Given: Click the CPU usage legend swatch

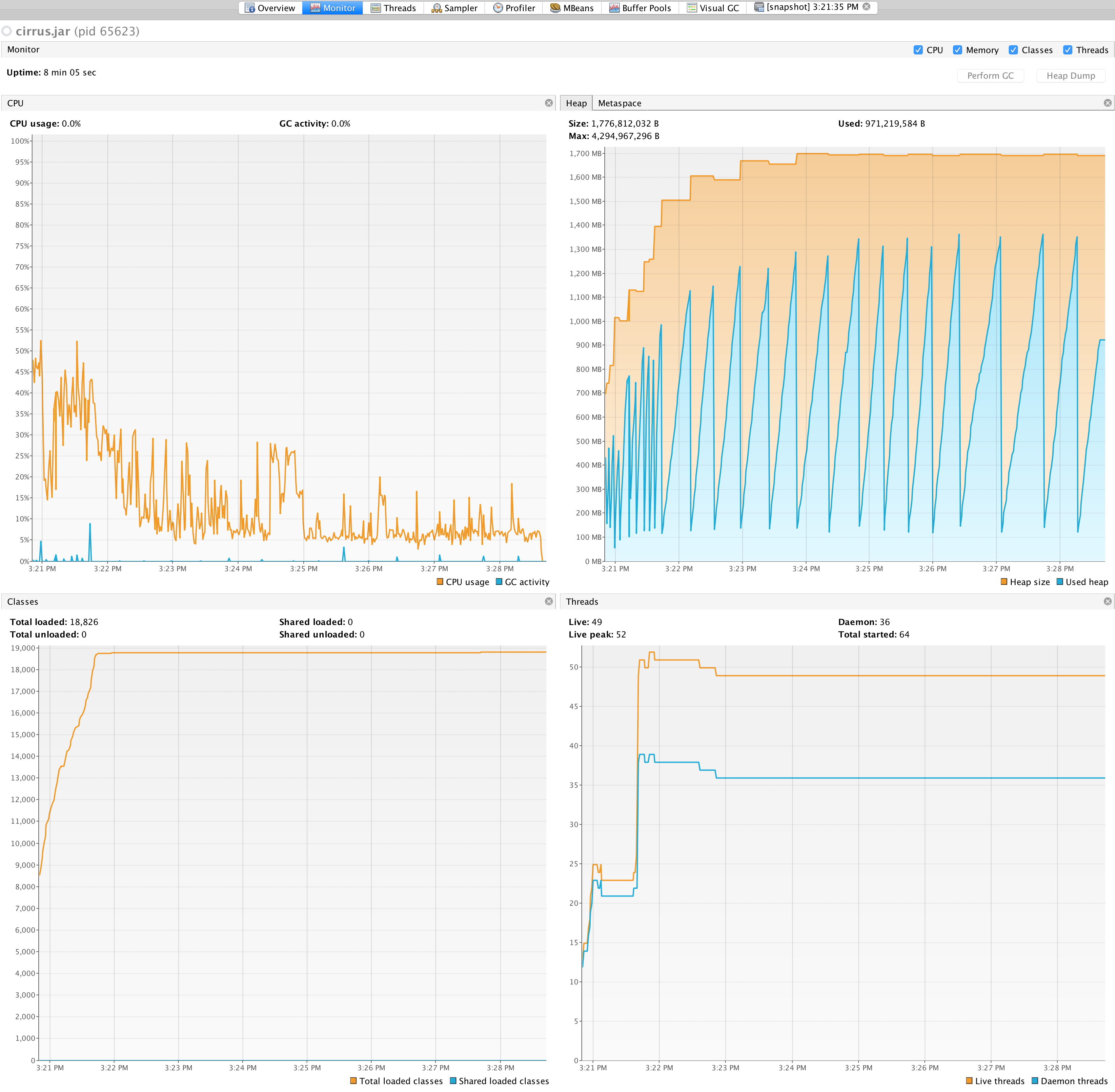Looking at the screenshot, I should 440,581.
